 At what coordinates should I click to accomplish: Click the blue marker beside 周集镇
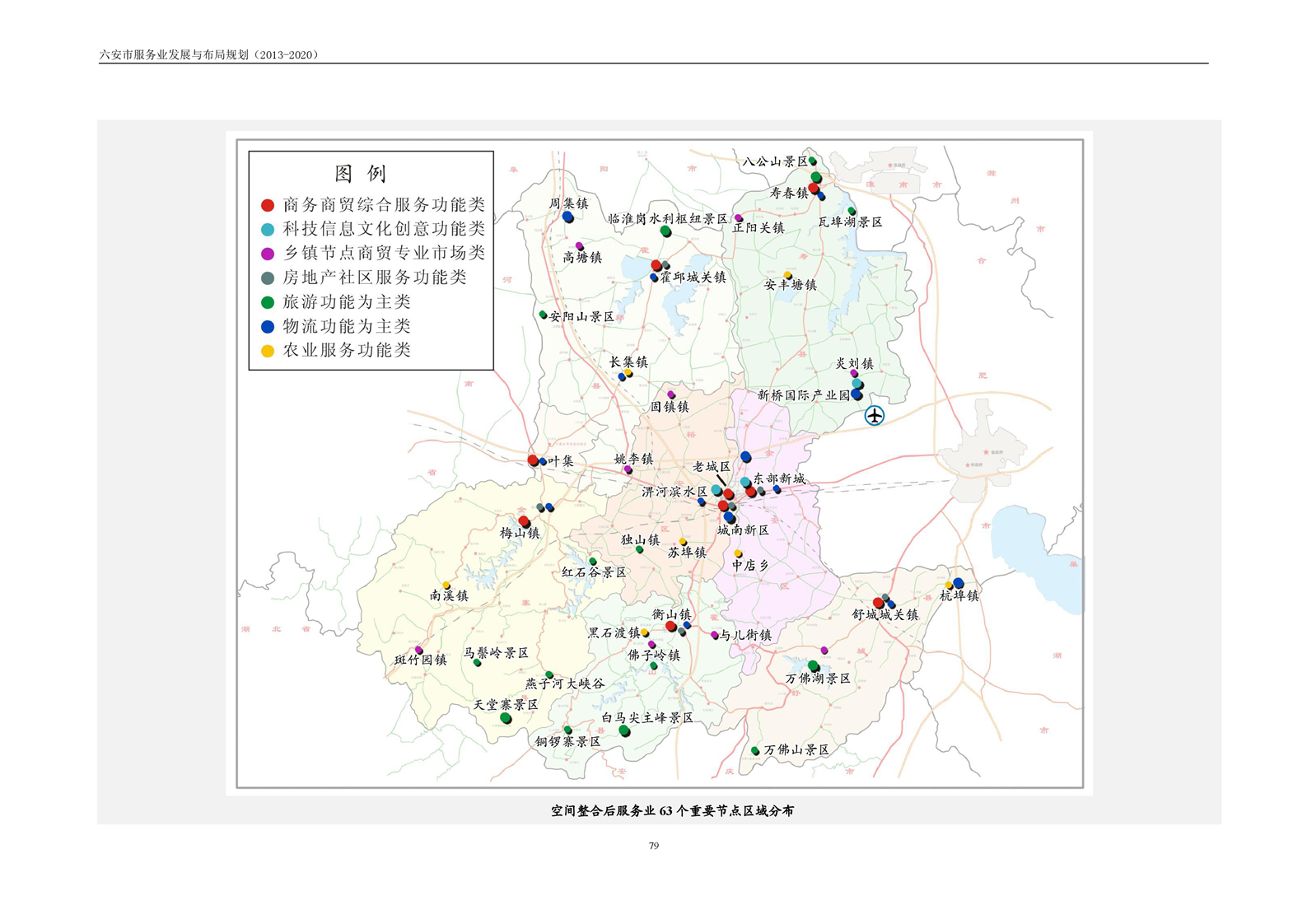(568, 217)
